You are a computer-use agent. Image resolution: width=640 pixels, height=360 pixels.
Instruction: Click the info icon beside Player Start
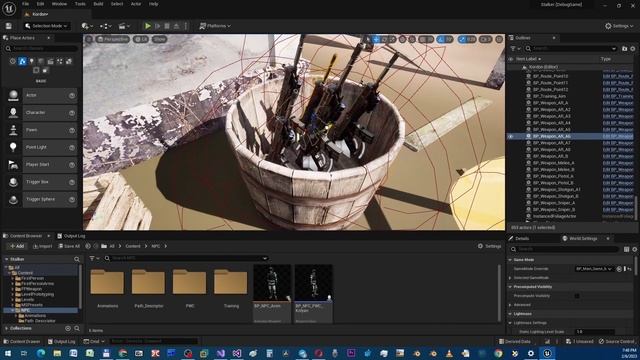point(72,165)
